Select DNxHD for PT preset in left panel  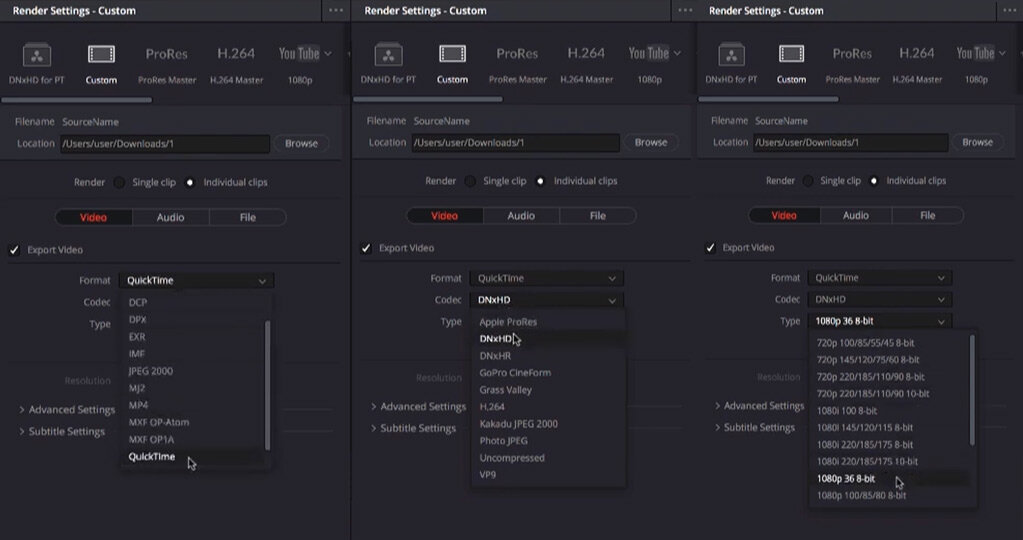[x=37, y=64]
